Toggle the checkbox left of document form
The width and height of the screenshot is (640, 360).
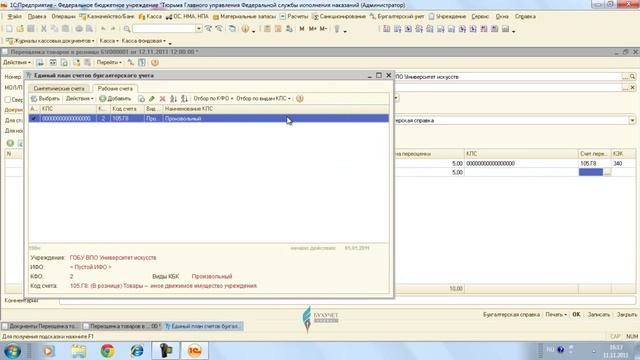[8, 100]
